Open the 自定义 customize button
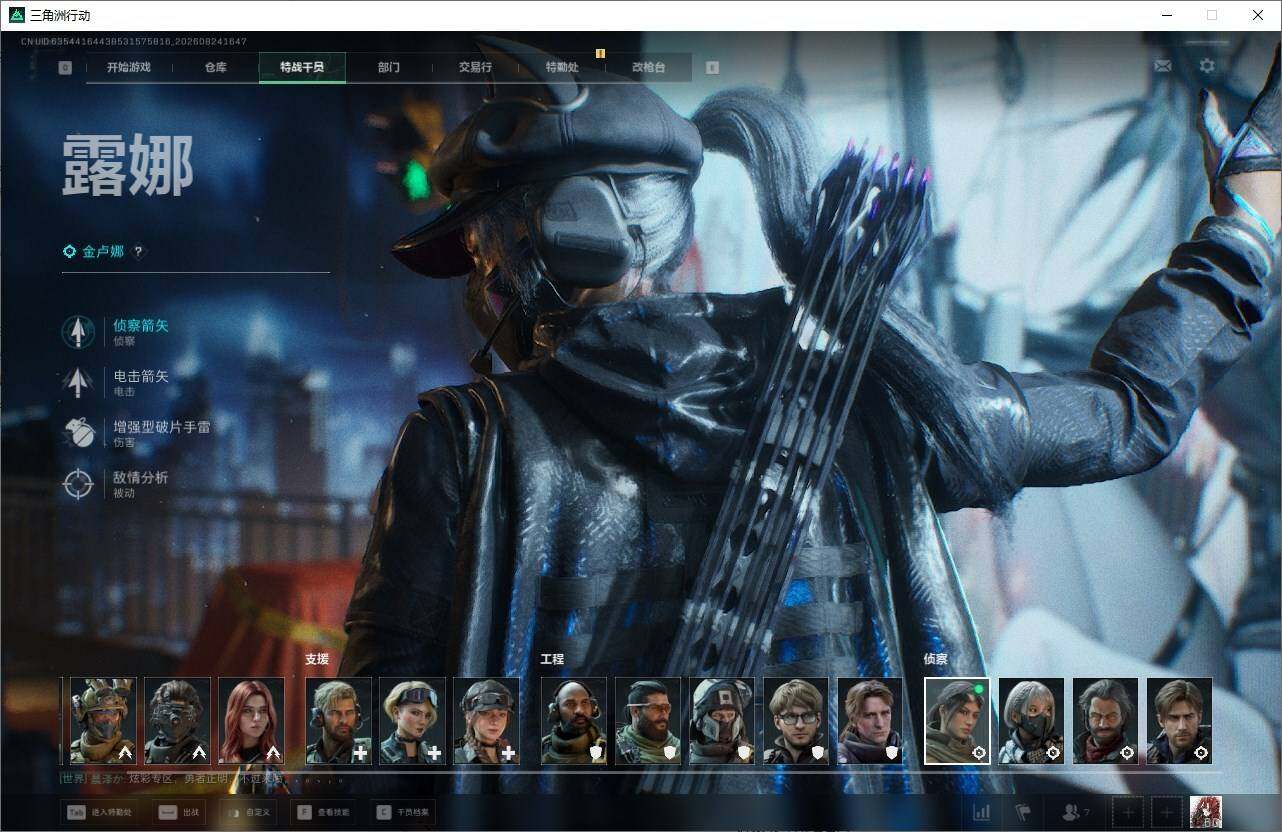 click(246, 813)
